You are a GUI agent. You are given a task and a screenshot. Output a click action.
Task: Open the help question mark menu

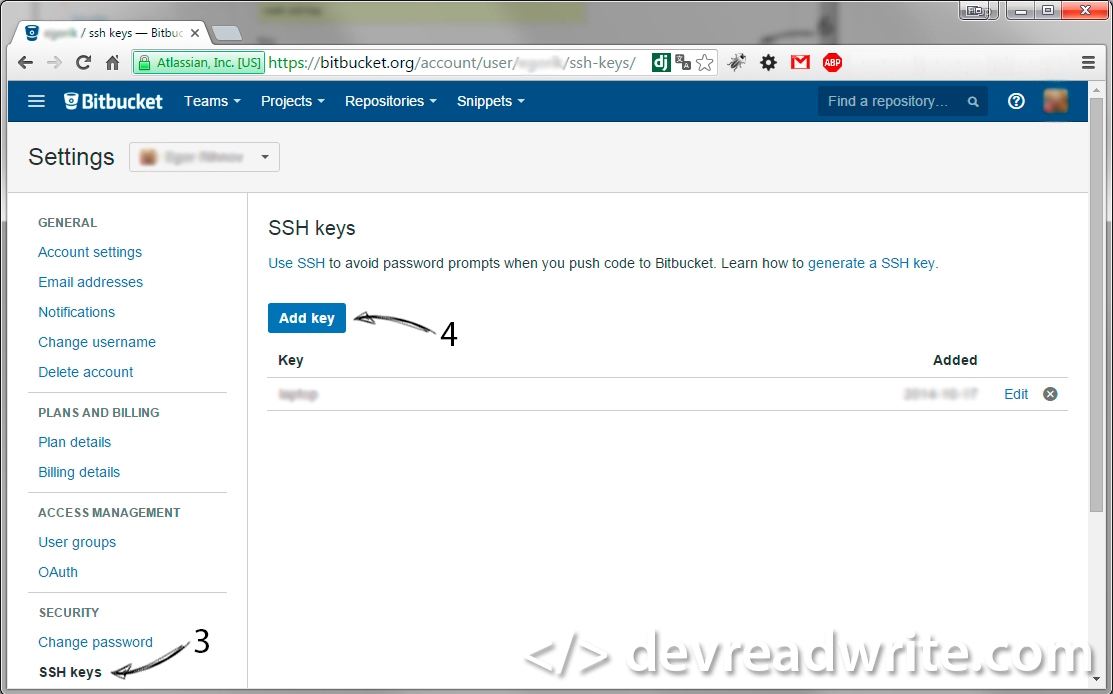click(1016, 101)
